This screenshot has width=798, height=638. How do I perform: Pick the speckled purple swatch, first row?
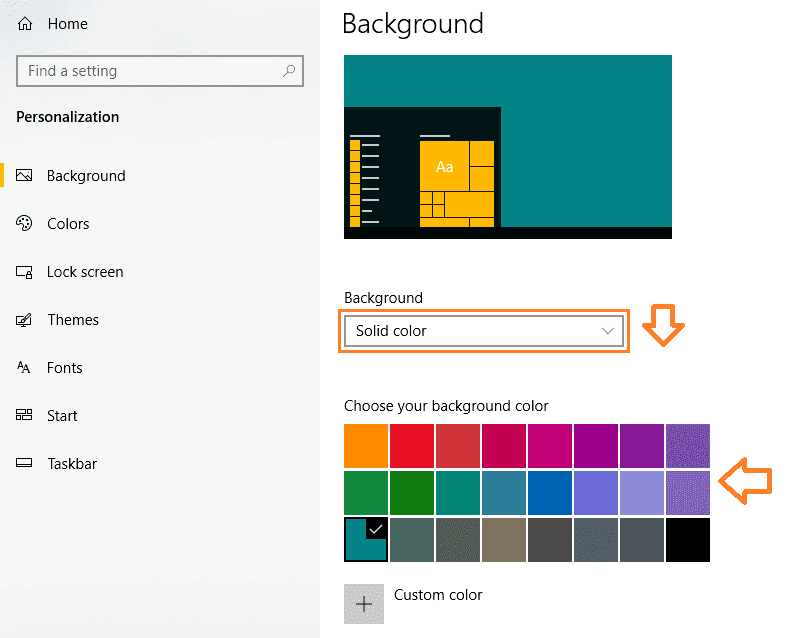[x=688, y=446]
